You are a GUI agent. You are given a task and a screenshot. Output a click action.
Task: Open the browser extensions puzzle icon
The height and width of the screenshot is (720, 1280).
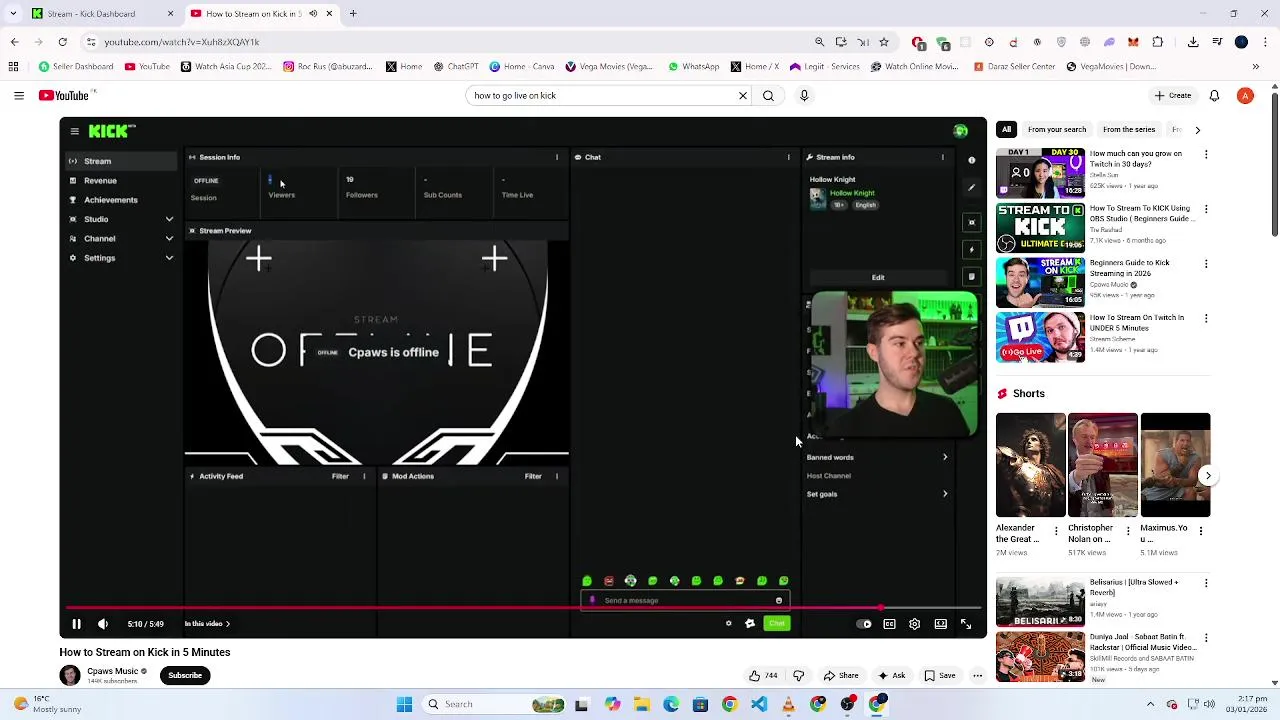pyautogui.click(x=1157, y=42)
